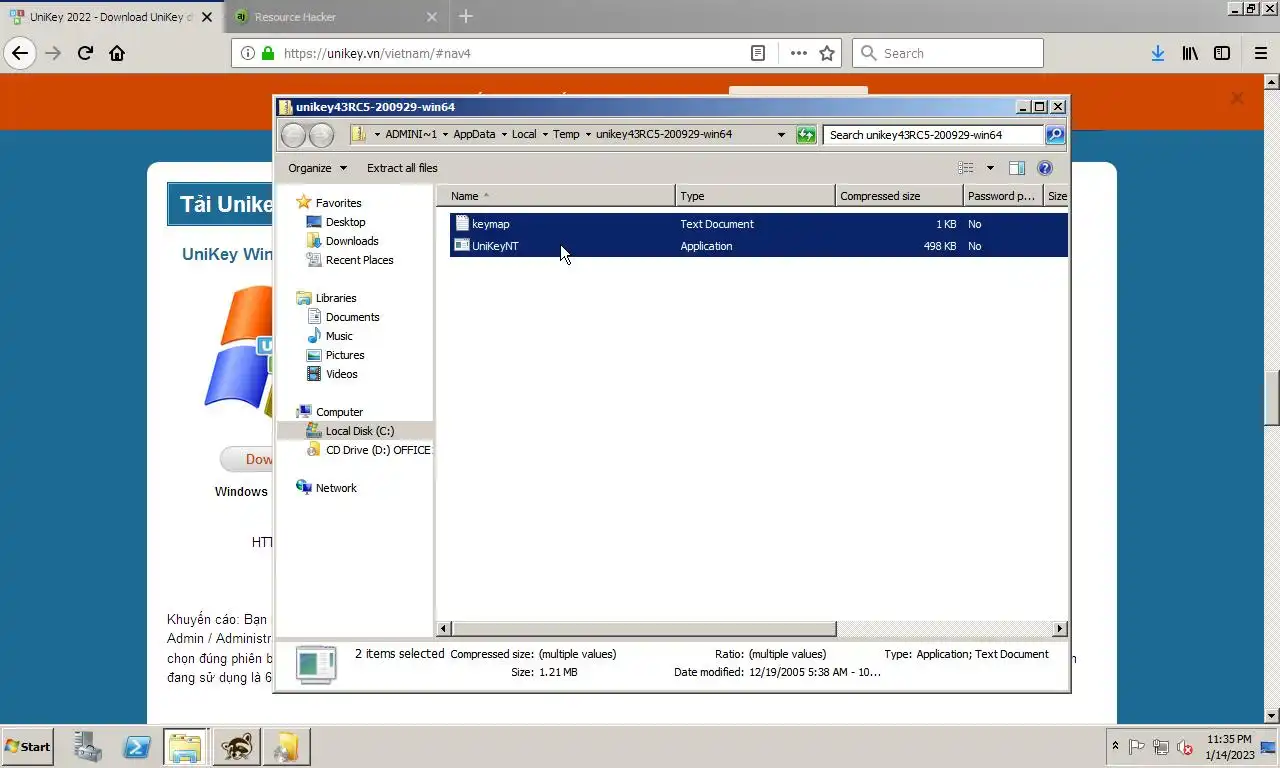The height and width of the screenshot is (768, 1280).
Task: Open Downloads in the navigation pane
Action: click(x=351, y=241)
